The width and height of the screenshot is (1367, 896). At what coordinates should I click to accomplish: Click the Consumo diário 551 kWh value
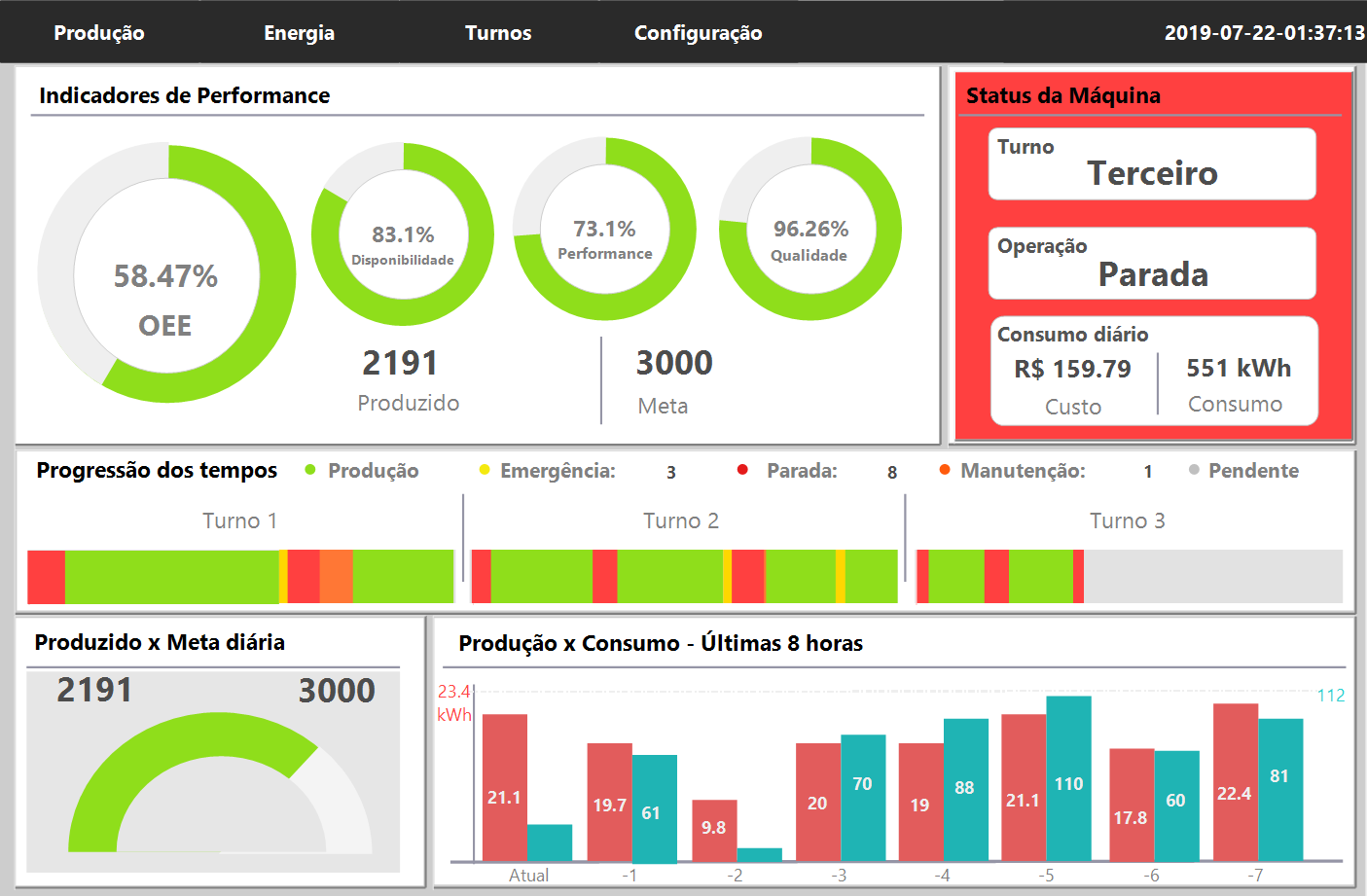pos(1239,369)
